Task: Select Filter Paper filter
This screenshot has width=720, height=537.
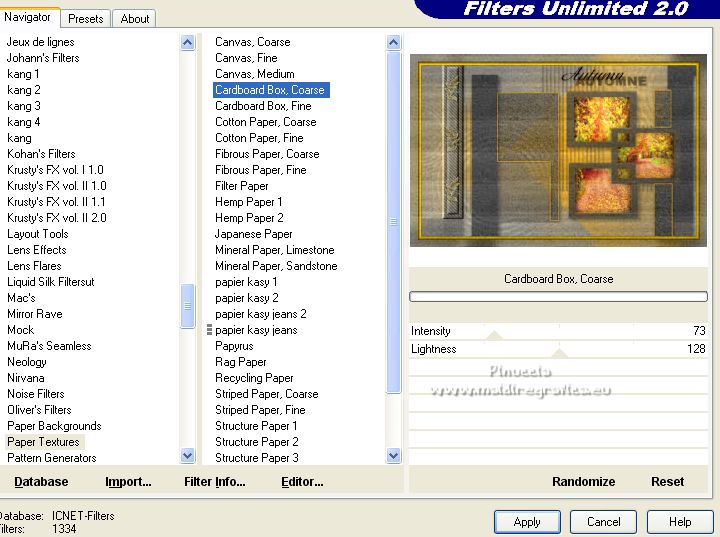Action: 242,186
